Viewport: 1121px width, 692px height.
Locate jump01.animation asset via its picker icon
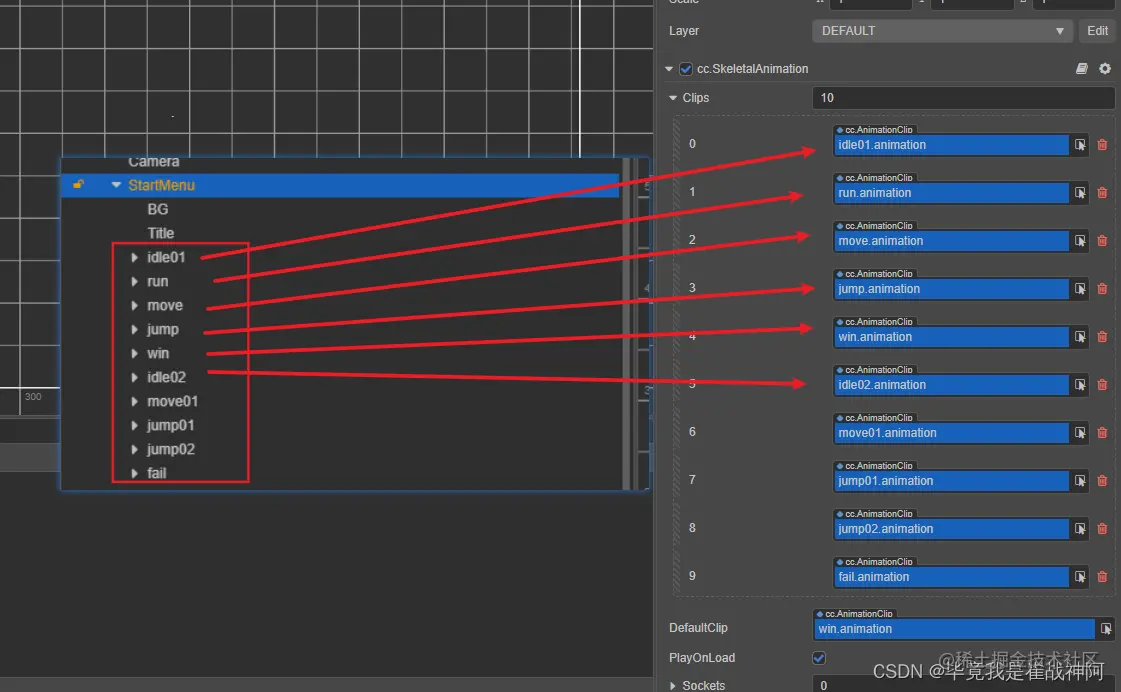pyautogui.click(x=1080, y=480)
